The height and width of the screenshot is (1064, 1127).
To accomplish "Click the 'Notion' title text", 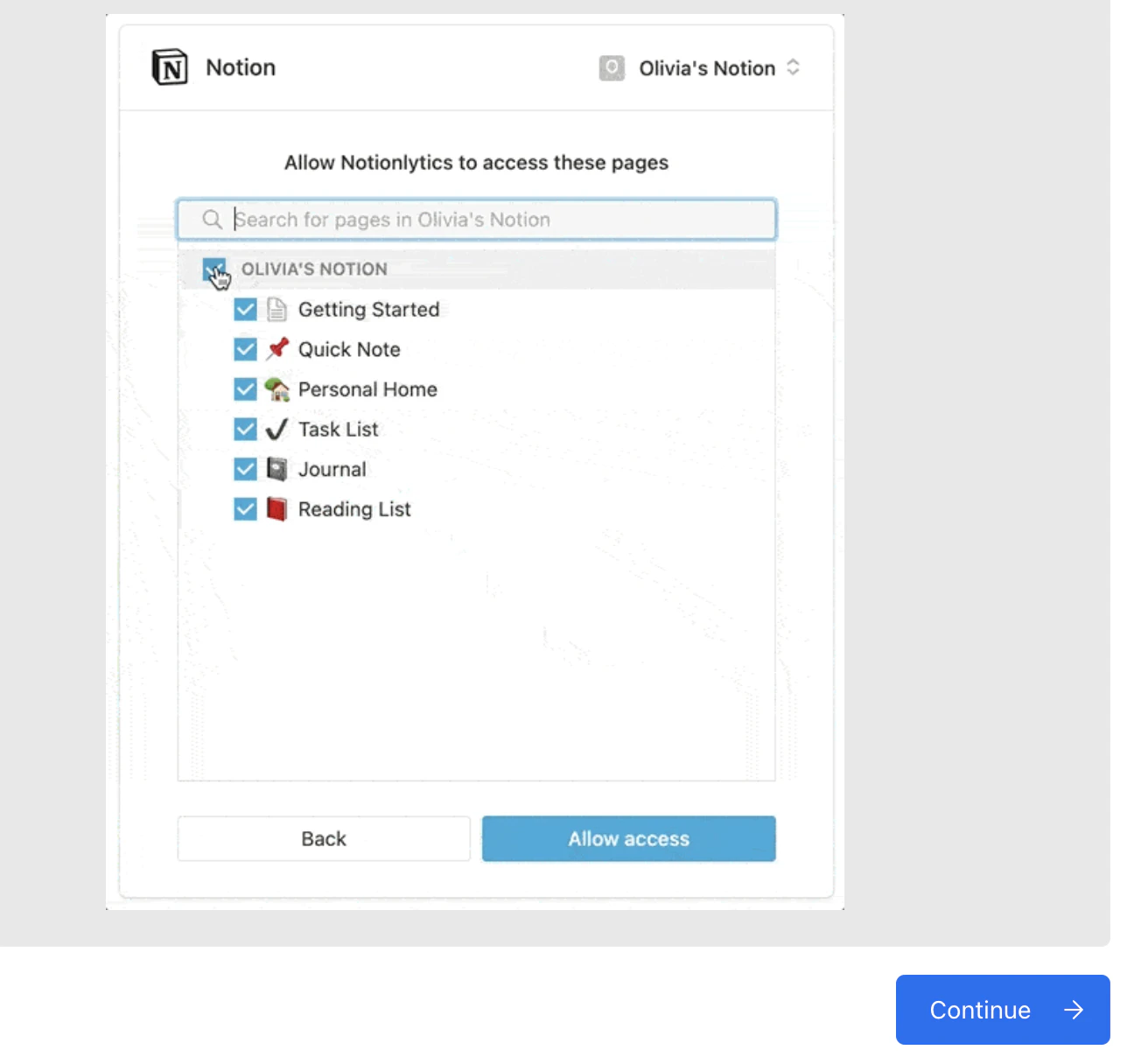I will (x=241, y=67).
